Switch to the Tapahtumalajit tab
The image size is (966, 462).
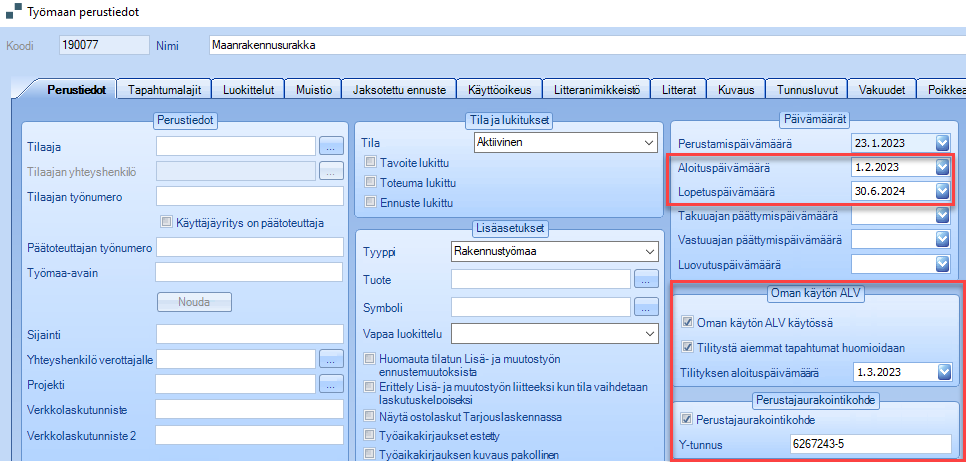[x=164, y=89]
